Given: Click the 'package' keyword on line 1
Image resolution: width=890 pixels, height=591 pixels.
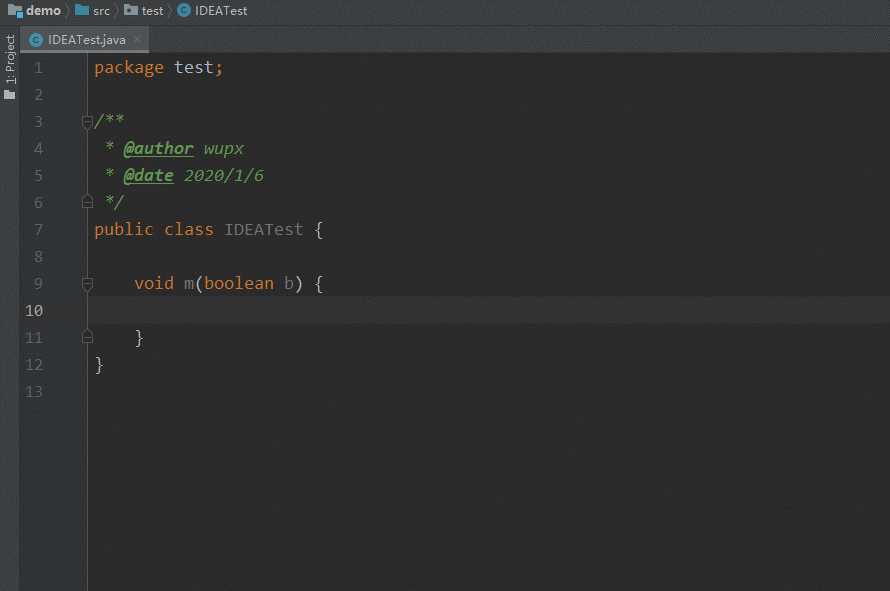Looking at the screenshot, I should (x=129, y=68).
